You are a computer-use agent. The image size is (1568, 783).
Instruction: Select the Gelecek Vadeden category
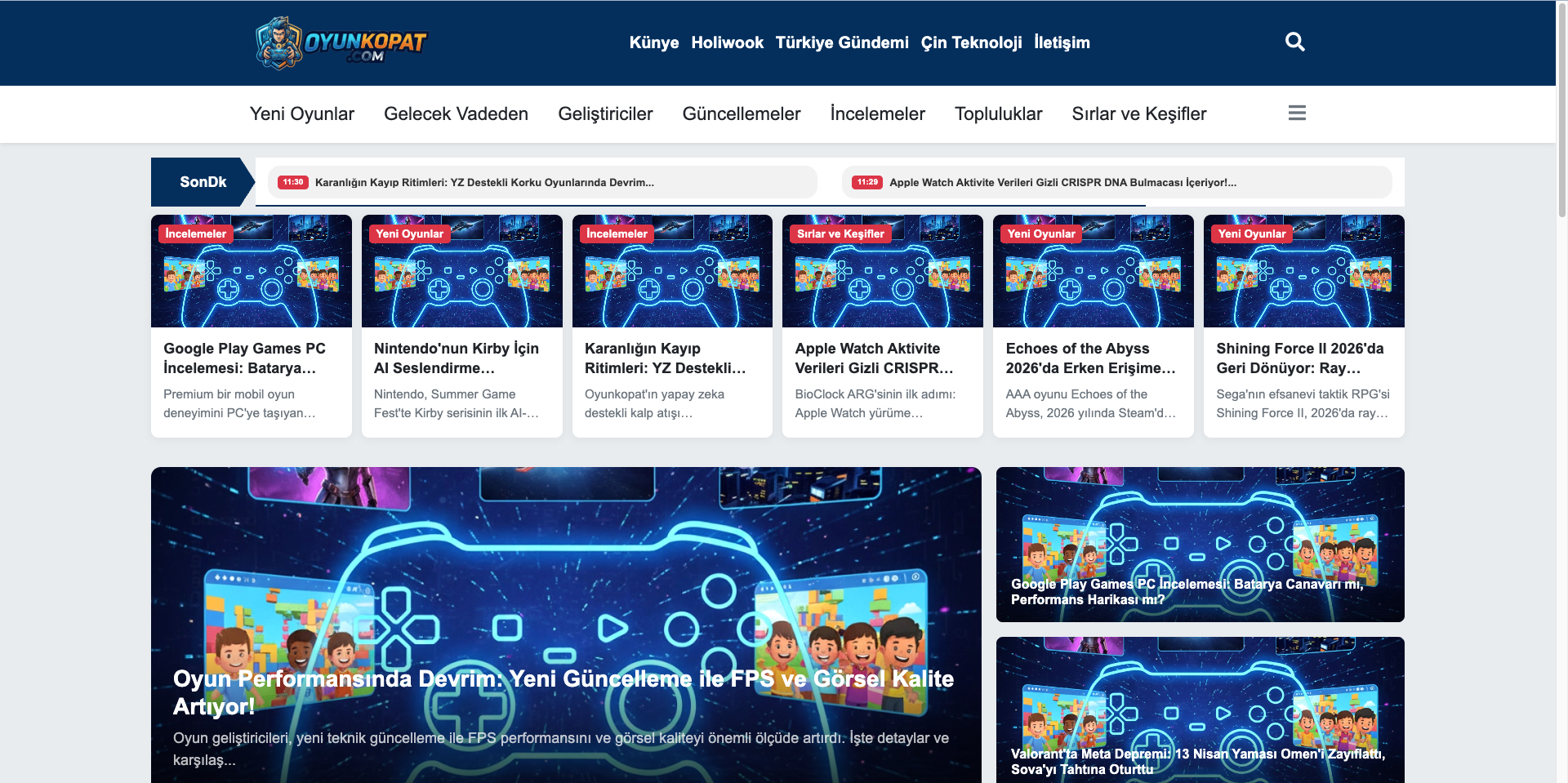tap(456, 113)
